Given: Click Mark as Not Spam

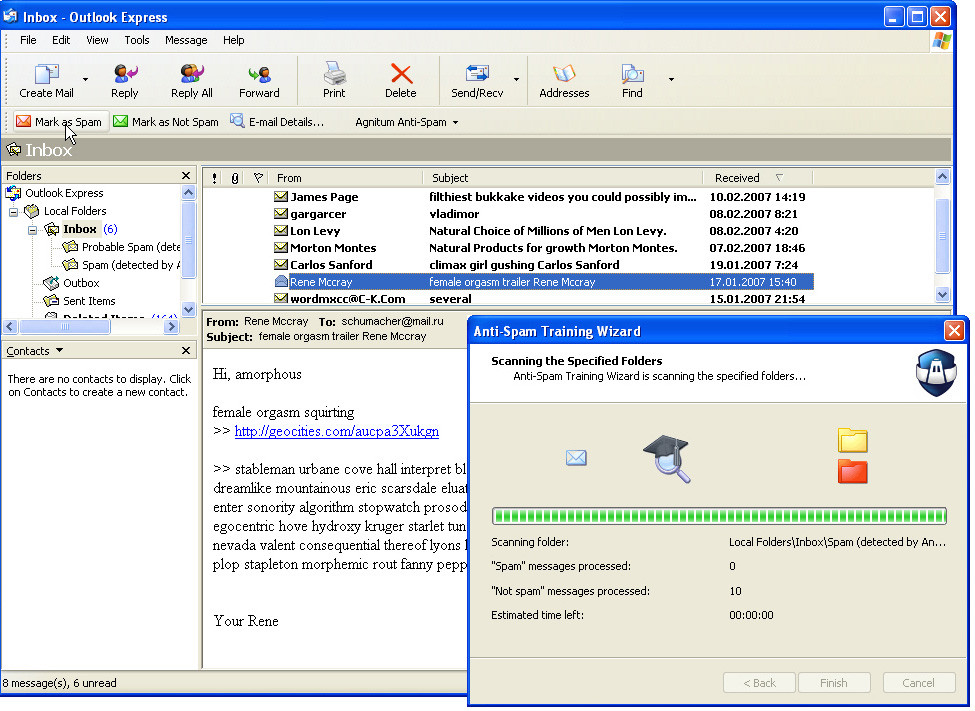Looking at the screenshot, I should 166,122.
